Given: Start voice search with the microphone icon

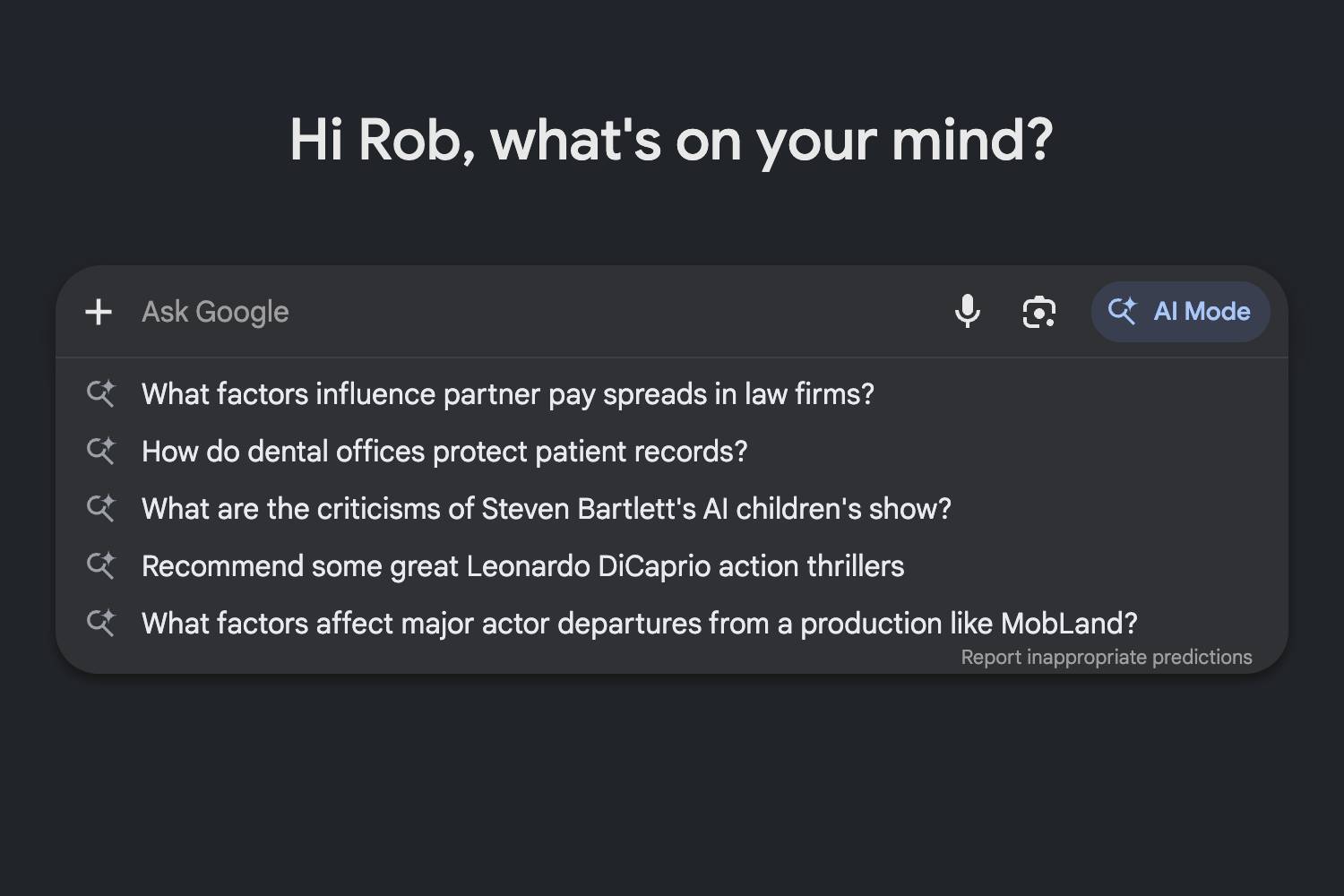Looking at the screenshot, I should point(968,312).
